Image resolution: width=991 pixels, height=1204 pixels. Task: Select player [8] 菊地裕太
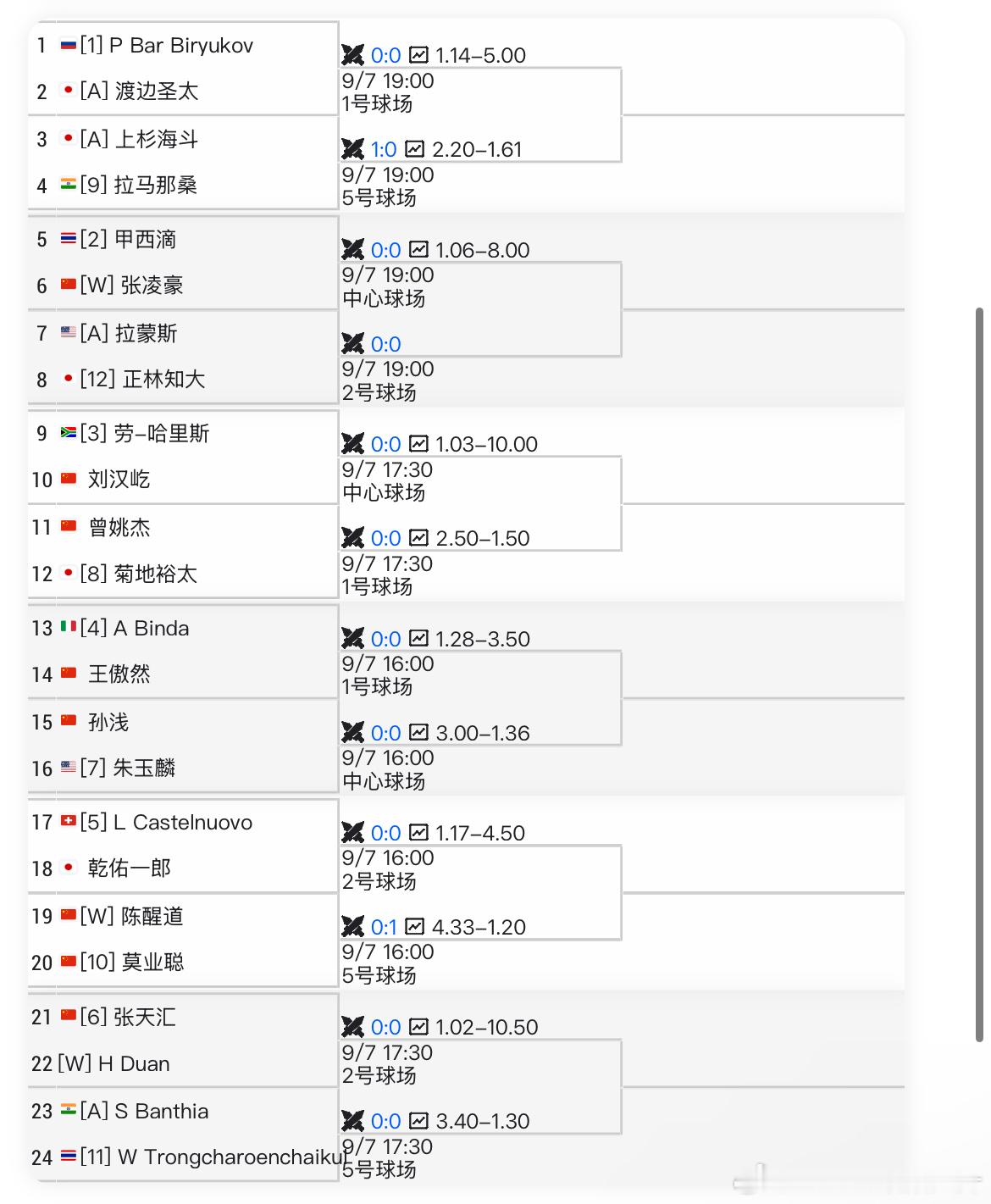(138, 574)
